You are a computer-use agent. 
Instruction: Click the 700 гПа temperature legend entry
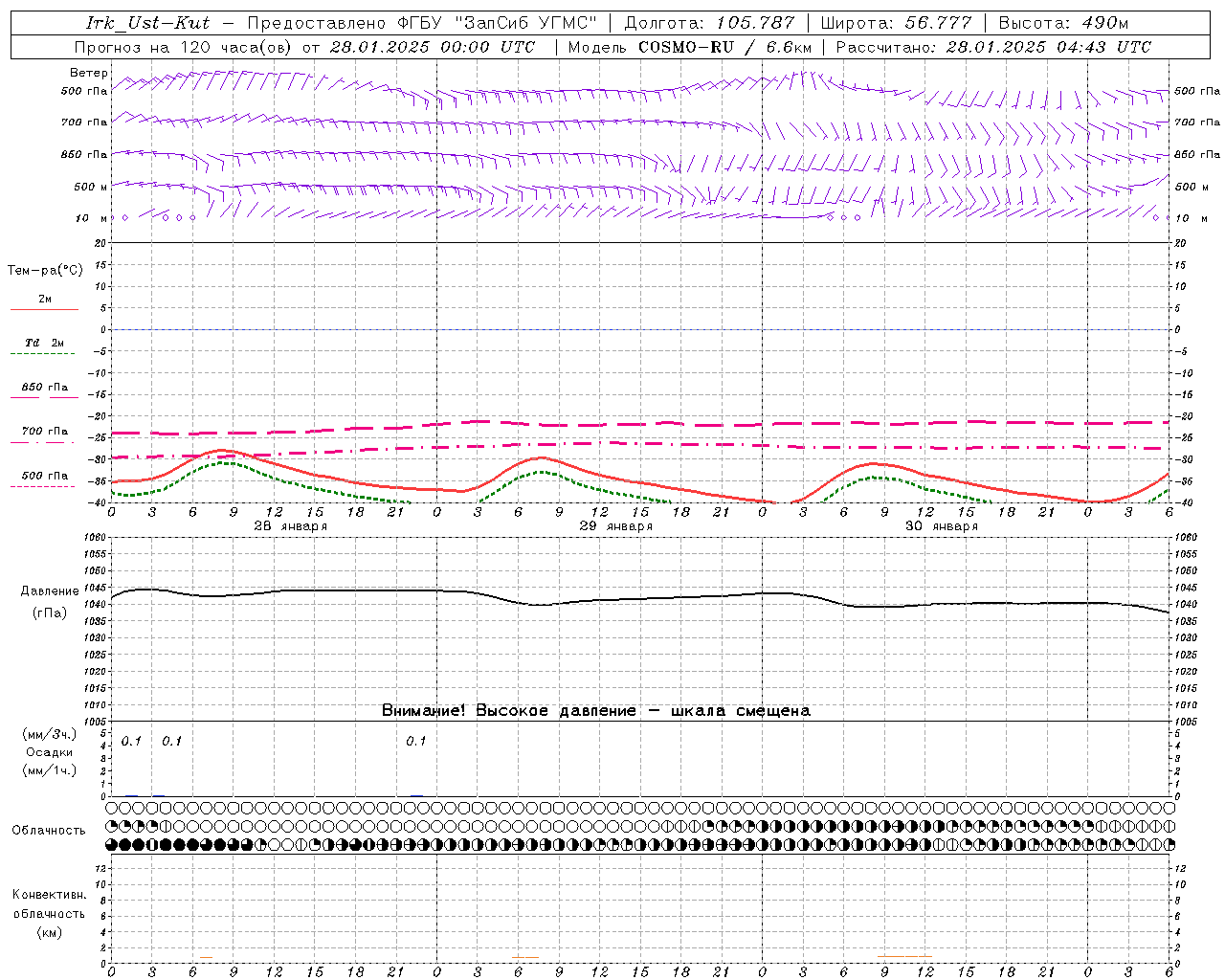pyautogui.click(x=45, y=432)
